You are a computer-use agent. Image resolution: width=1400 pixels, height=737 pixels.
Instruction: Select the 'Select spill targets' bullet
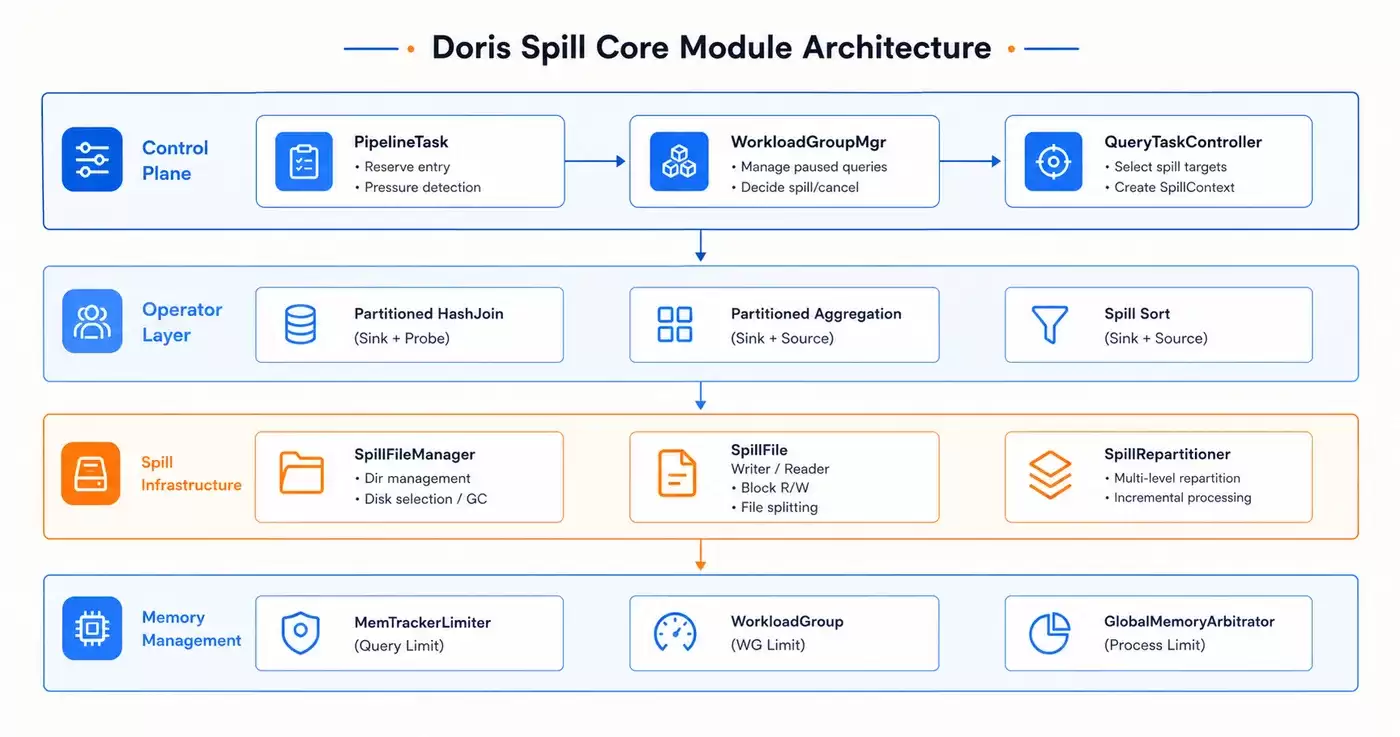click(1171, 167)
